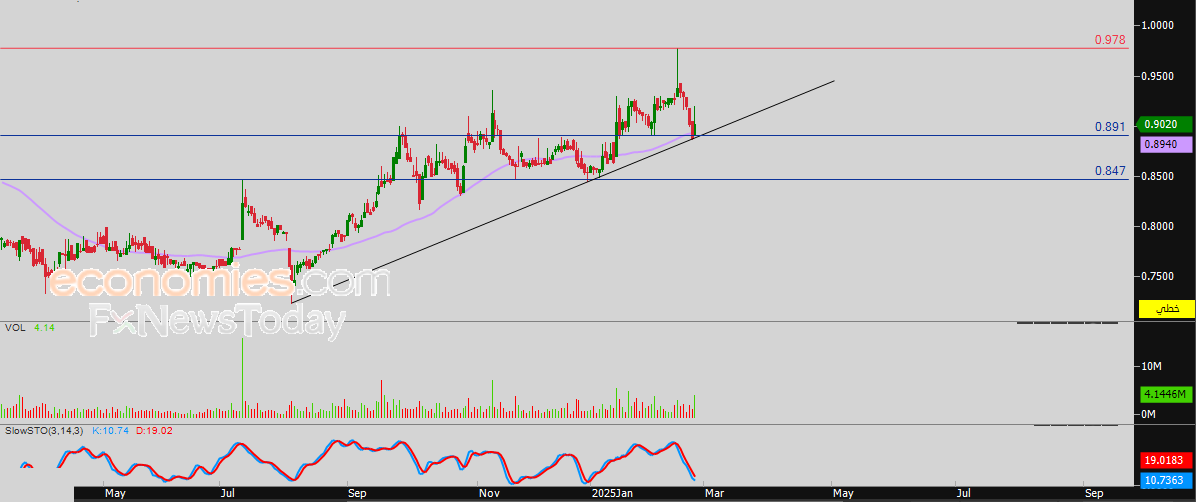Select the blue 10.7363 stochastic K badge
Screen dimensions: 1196x502
click(1166, 480)
